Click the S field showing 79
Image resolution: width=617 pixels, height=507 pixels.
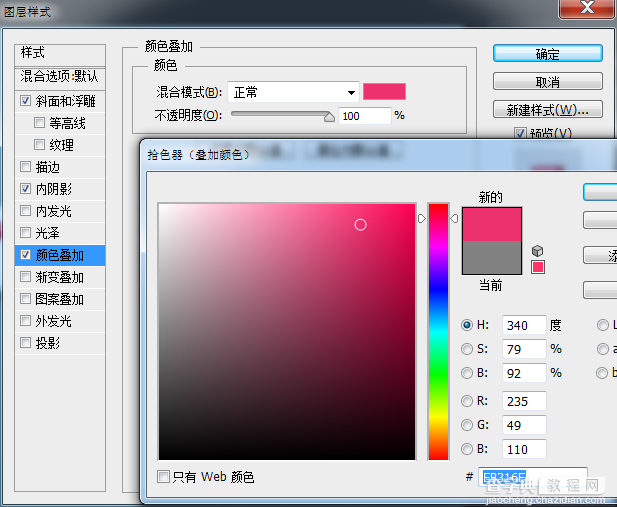pyautogui.click(x=524, y=349)
